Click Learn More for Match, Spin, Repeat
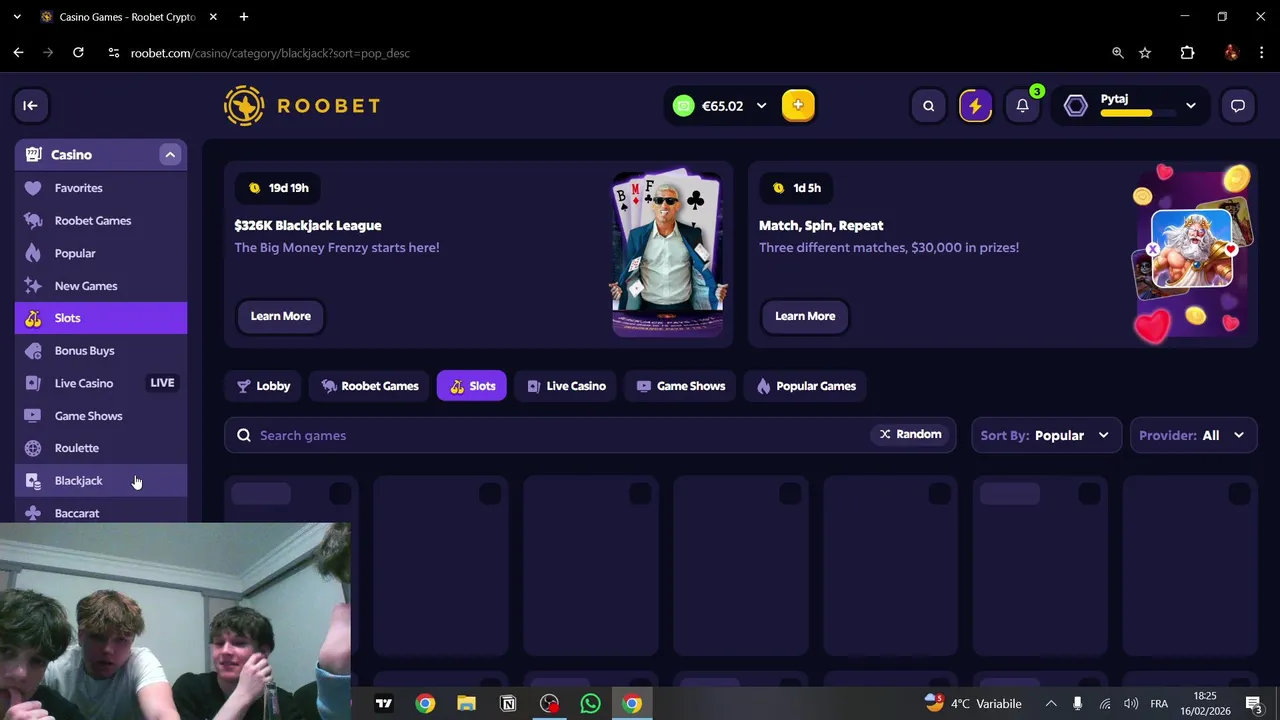Image resolution: width=1280 pixels, height=720 pixels. click(805, 316)
